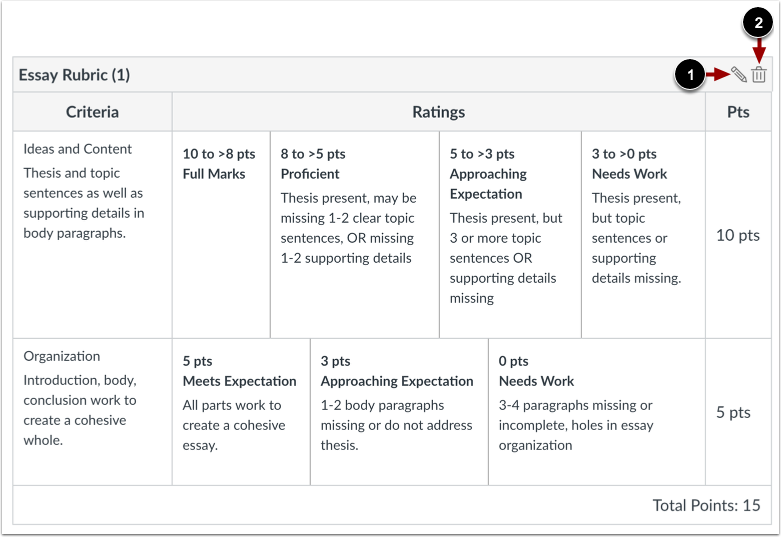The image size is (781, 537).
Task: Select the 0 pts Needs Work rating
Action: 597,412
